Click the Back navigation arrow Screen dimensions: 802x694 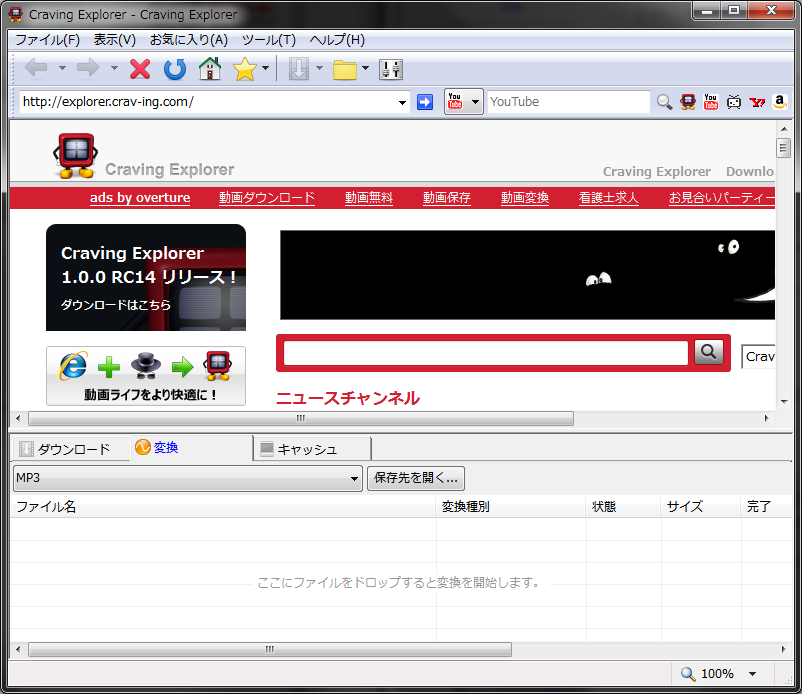pyautogui.click(x=36, y=69)
